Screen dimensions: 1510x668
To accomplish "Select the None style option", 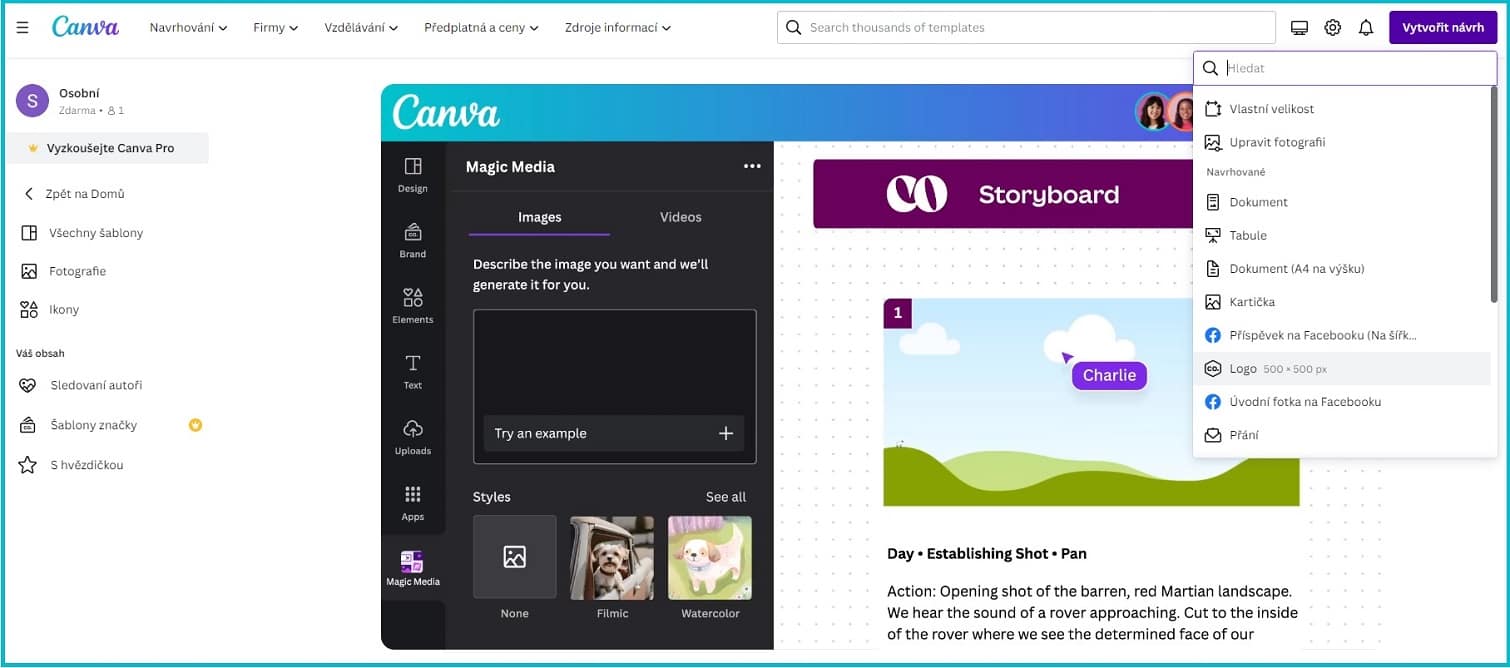I will click(x=514, y=557).
